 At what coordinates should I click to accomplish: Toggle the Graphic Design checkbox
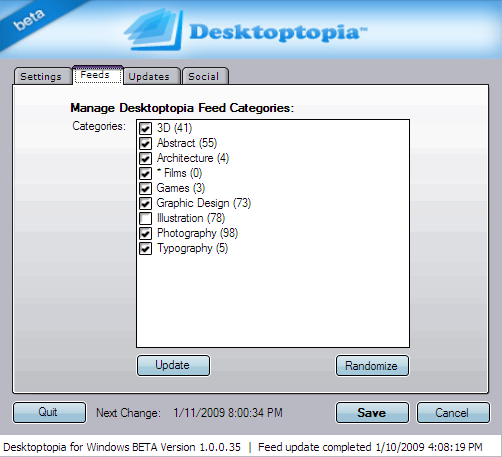145,203
